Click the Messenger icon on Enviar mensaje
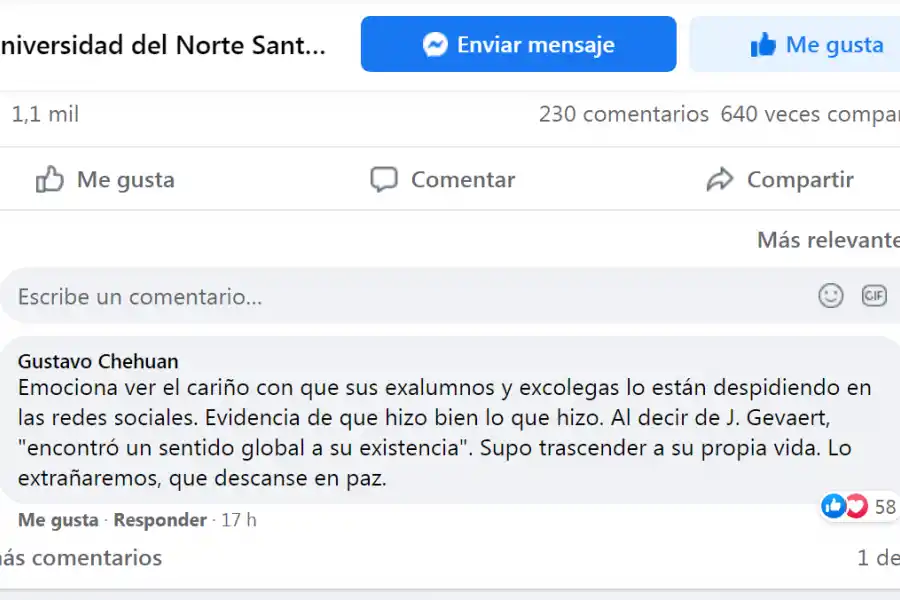 click(x=435, y=44)
